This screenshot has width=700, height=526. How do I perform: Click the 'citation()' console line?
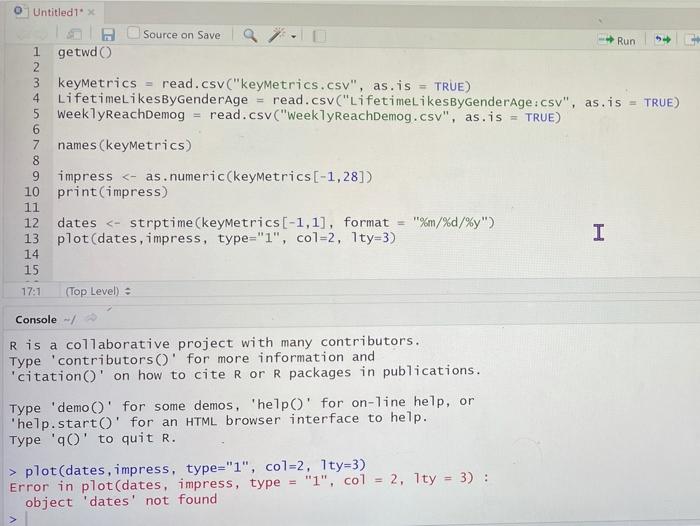[245, 374]
